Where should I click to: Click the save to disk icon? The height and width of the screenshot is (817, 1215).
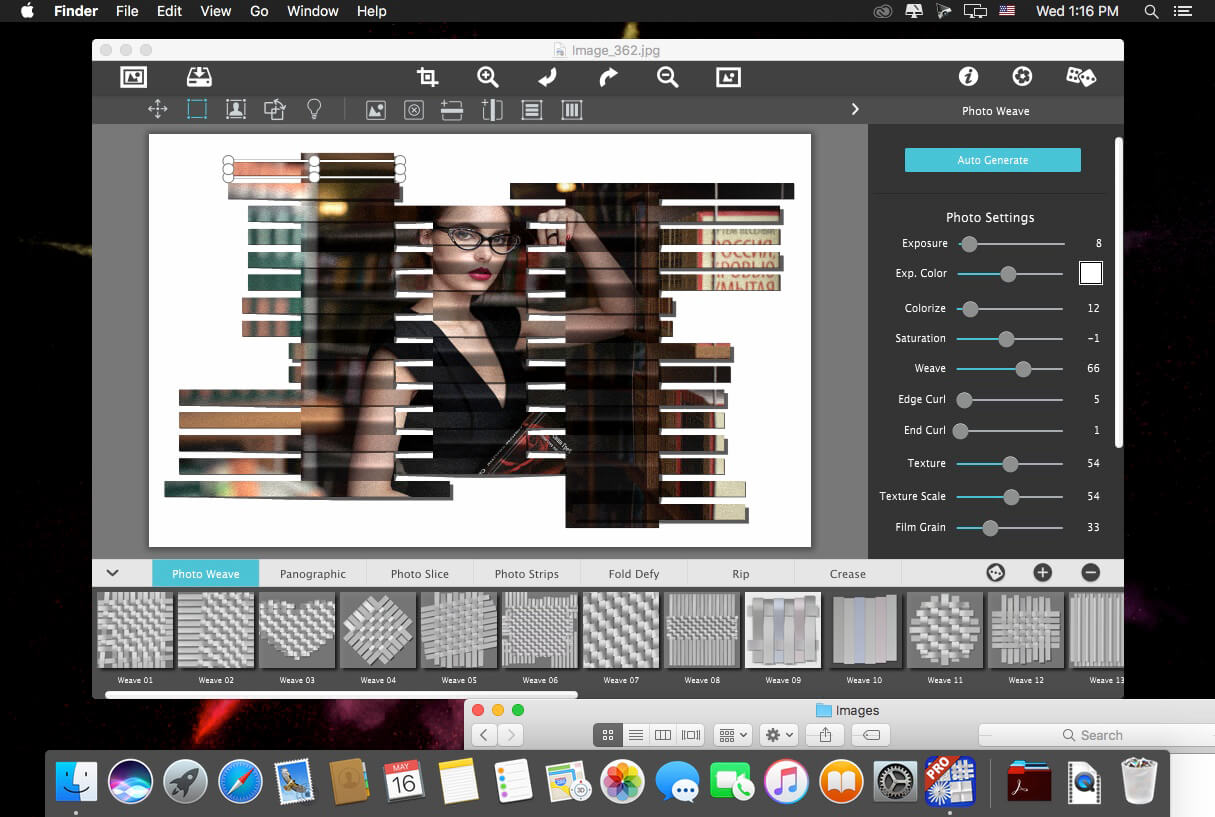pyautogui.click(x=199, y=77)
